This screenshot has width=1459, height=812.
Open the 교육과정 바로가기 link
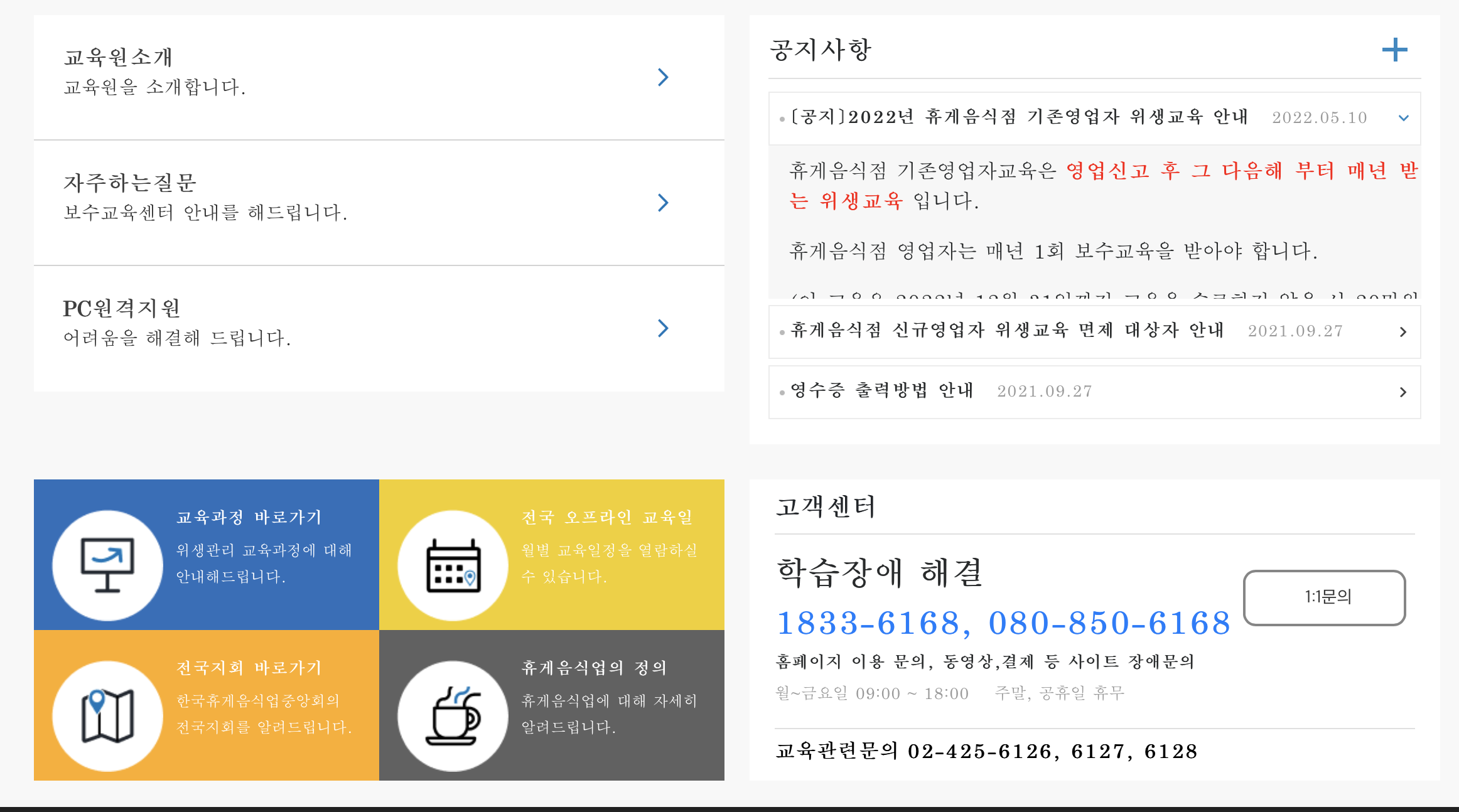249,518
